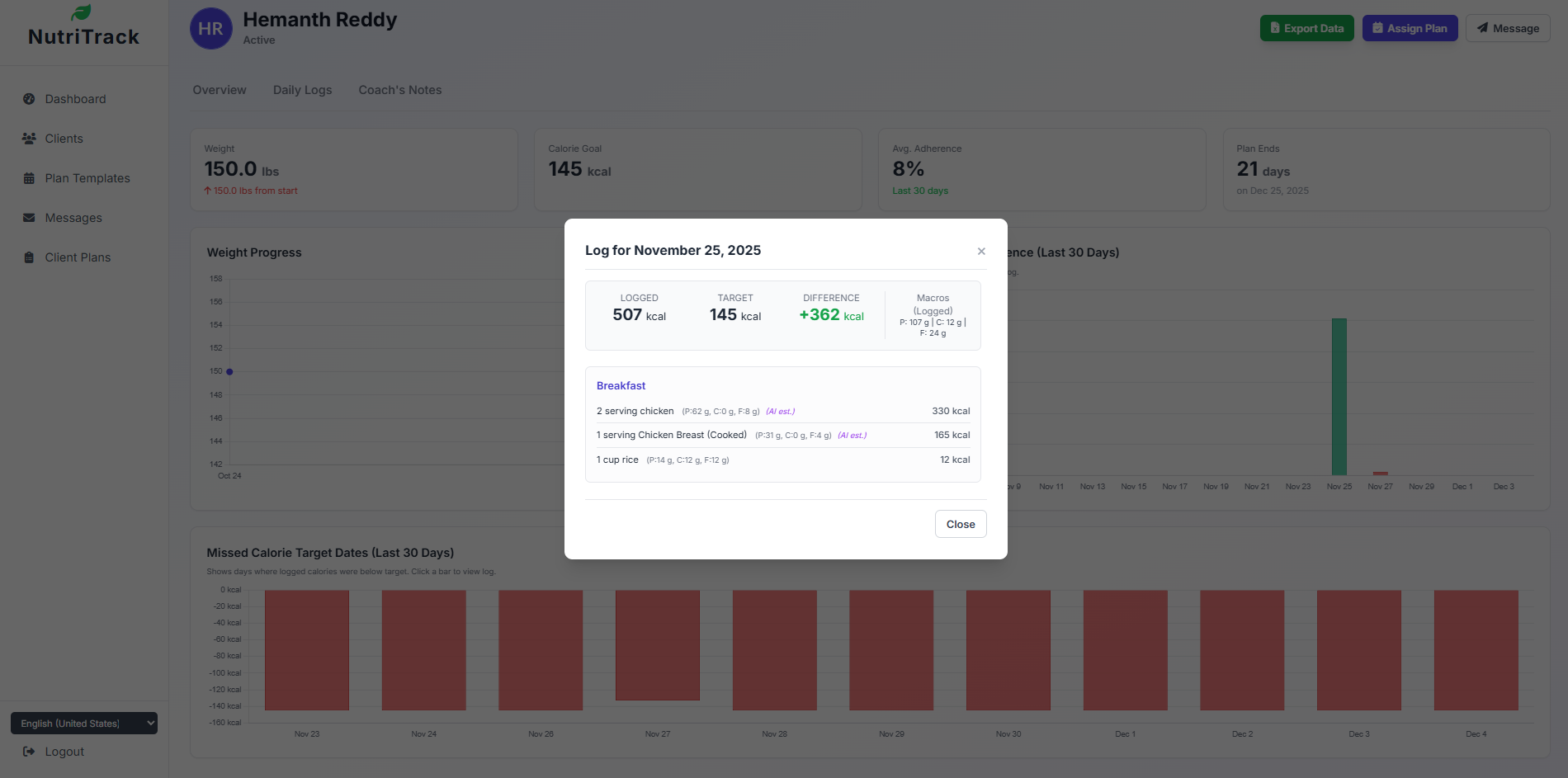This screenshot has height=778, width=1568.
Task: Click the paper plane icon on Message button
Action: pyautogui.click(x=1483, y=27)
